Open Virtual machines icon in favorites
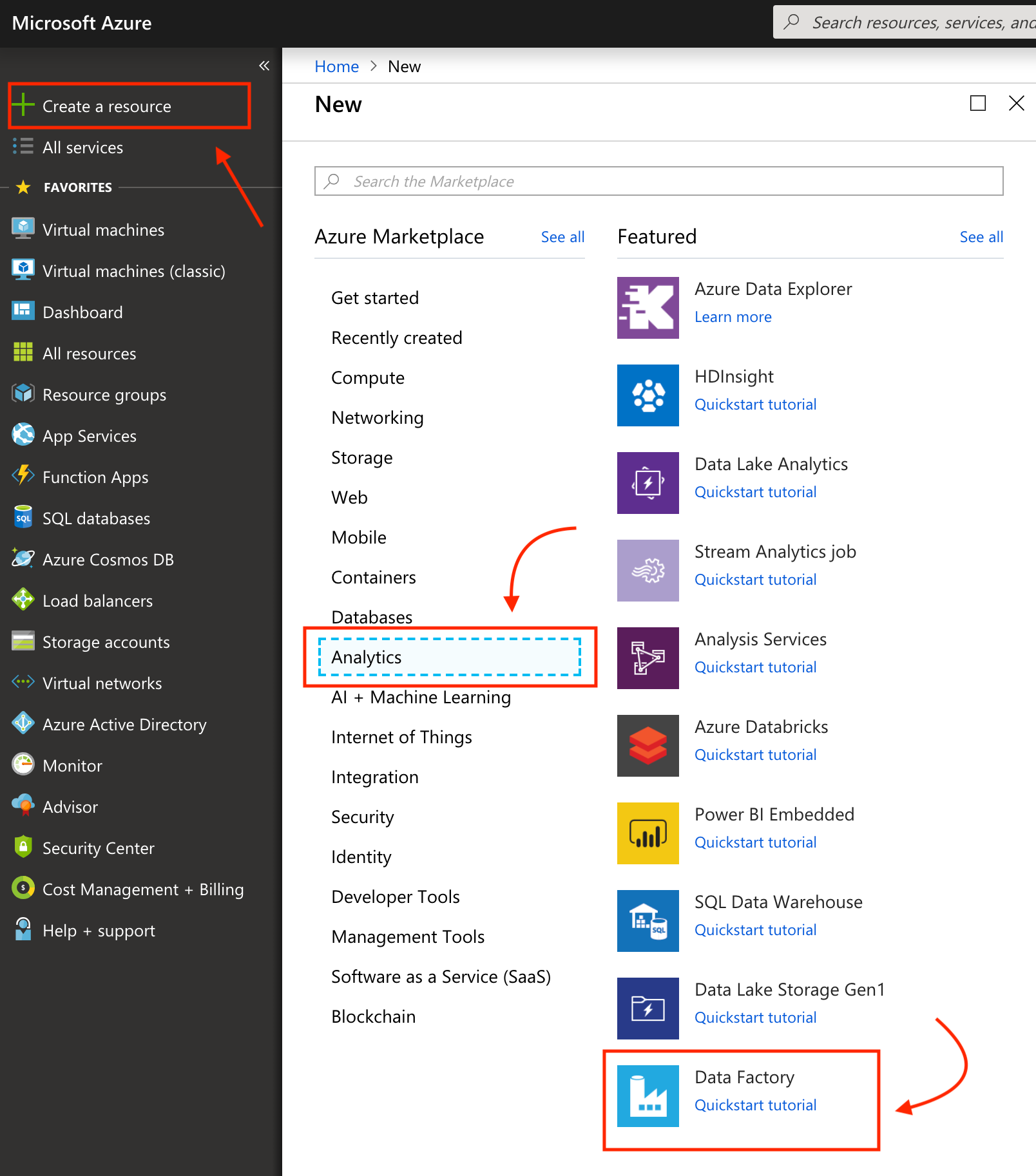 [x=23, y=229]
